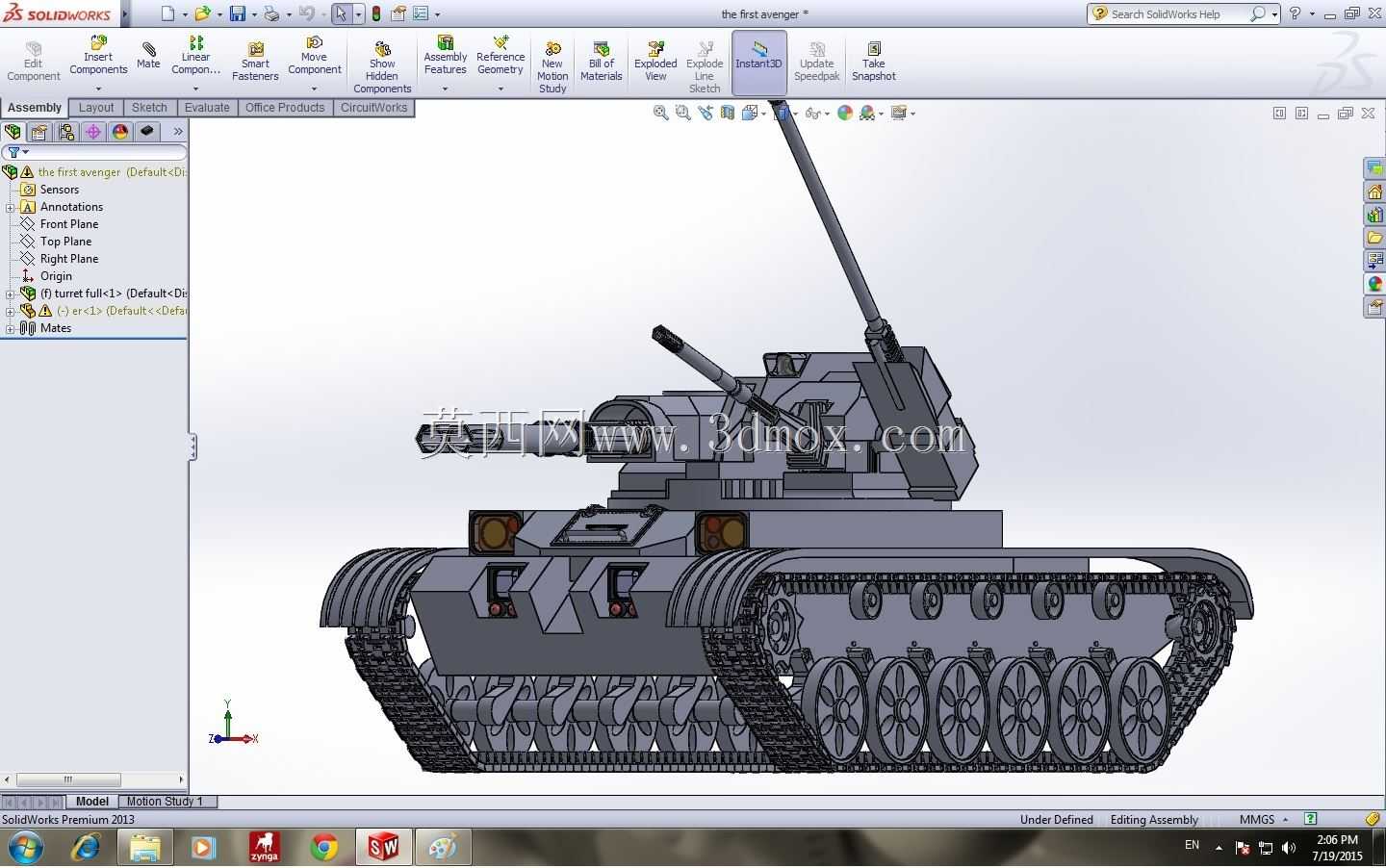
Task: Select Top Plane in the tree
Action: coord(65,242)
